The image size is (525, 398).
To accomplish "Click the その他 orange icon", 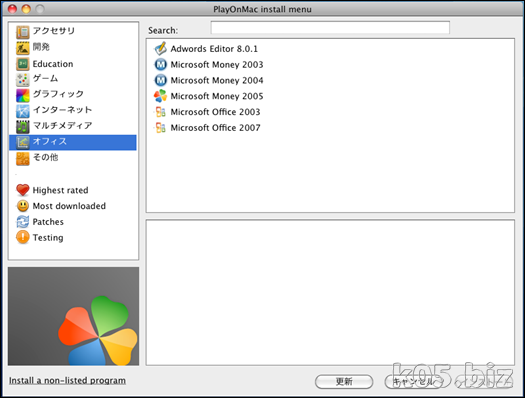I will coord(23,159).
